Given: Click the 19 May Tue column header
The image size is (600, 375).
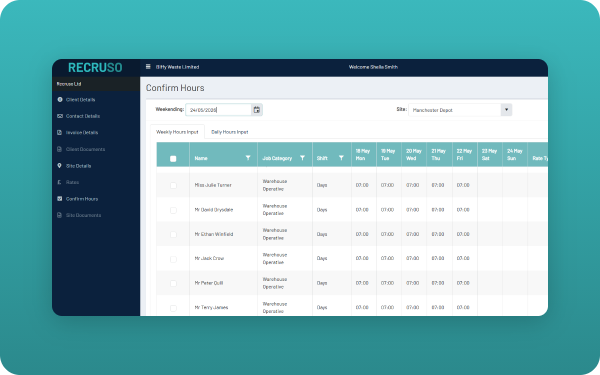Looking at the screenshot, I should pyautogui.click(x=388, y=155).
